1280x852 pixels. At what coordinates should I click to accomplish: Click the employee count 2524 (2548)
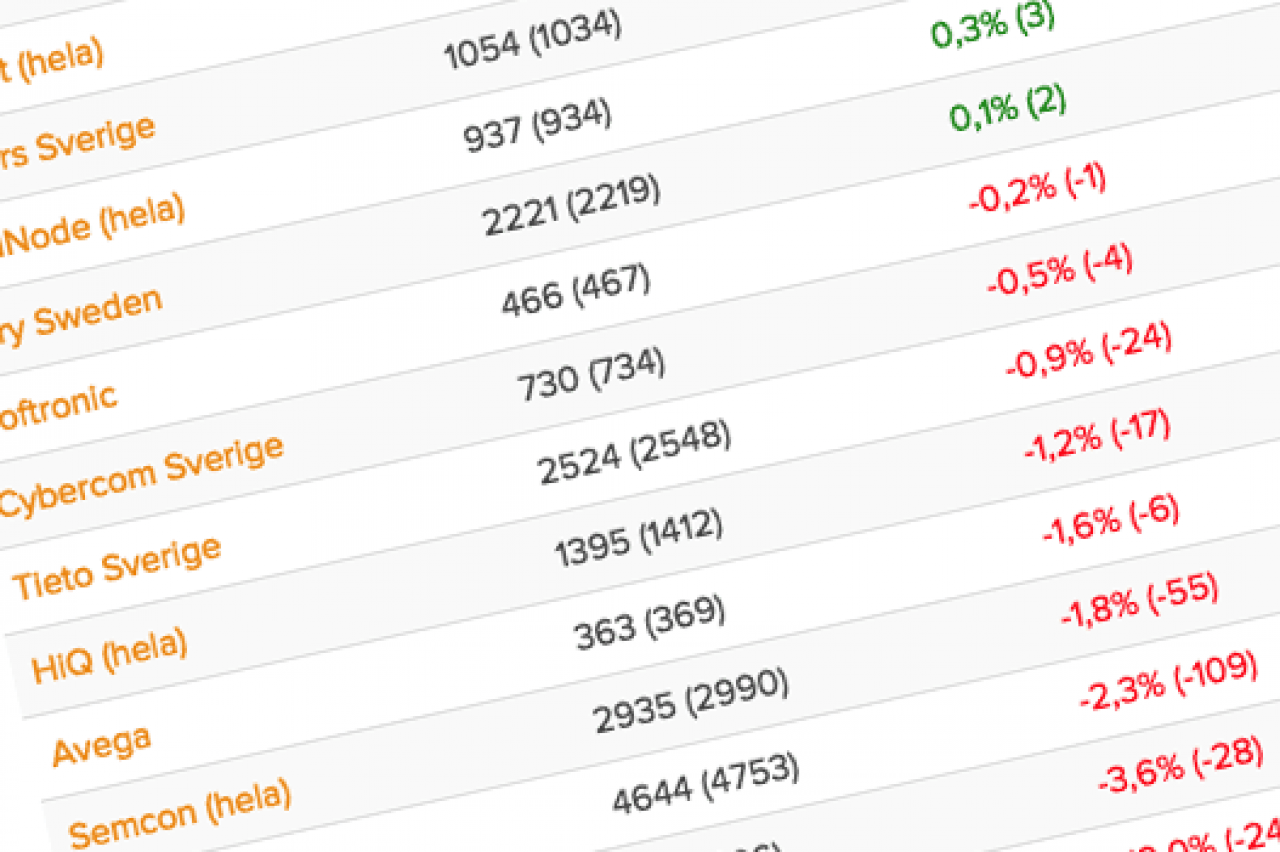pyautogui.click(x=635, y=453)
